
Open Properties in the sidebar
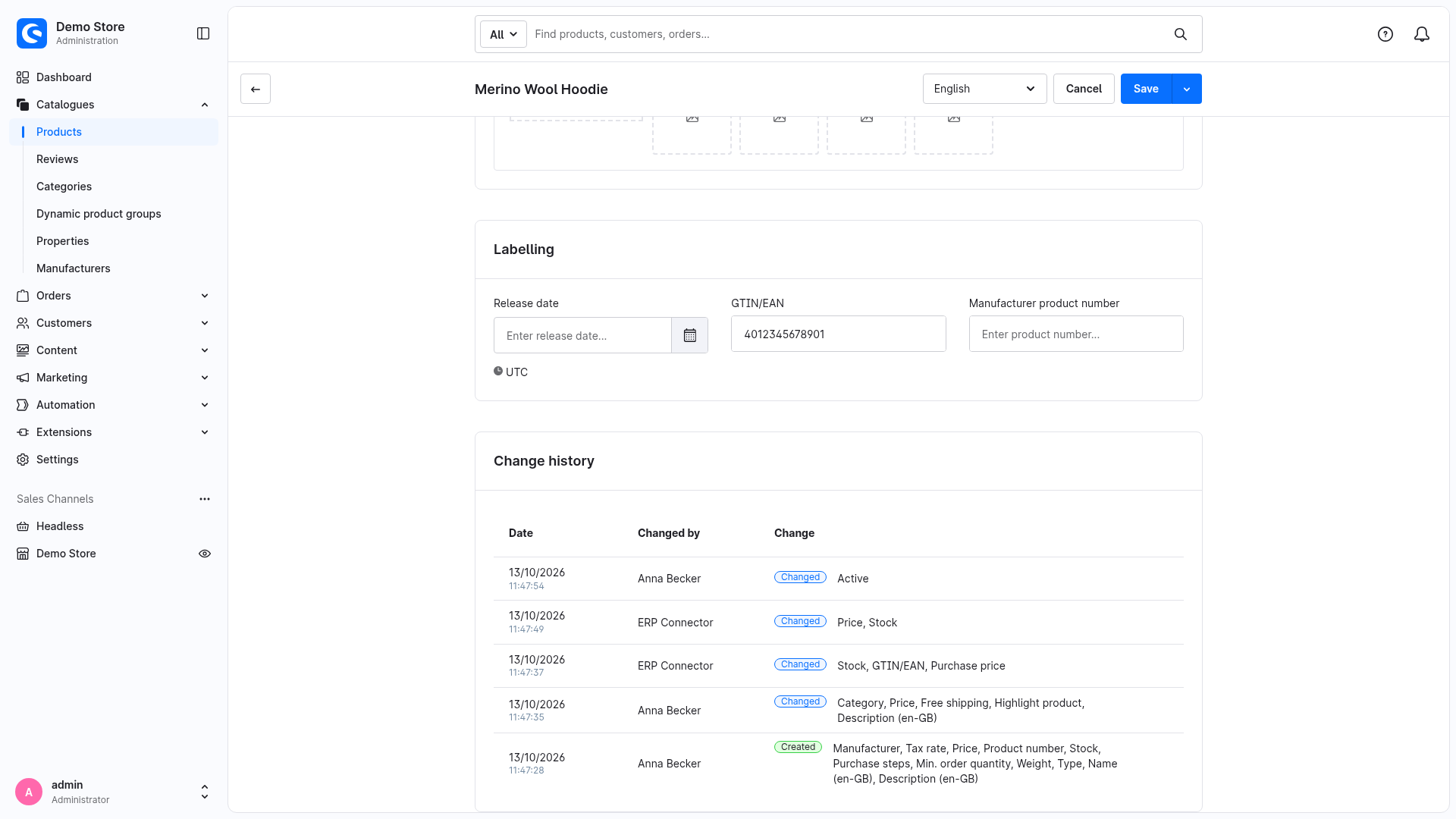[x=62, y=241]
